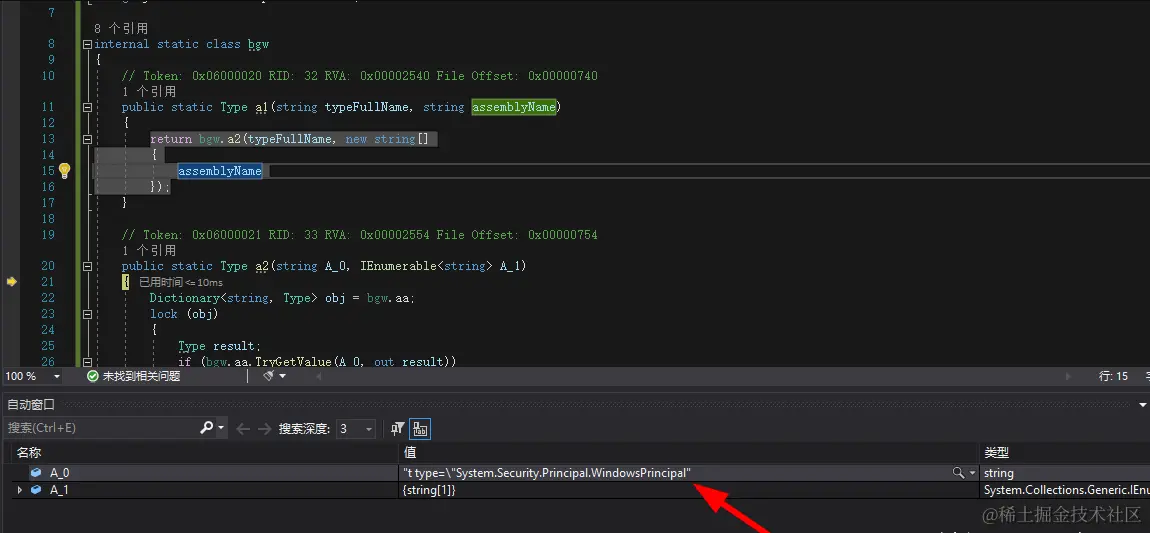Click method name 'a1' on line 11
The height and width of the screenshot is (533, 1150).
coord(262,107)
